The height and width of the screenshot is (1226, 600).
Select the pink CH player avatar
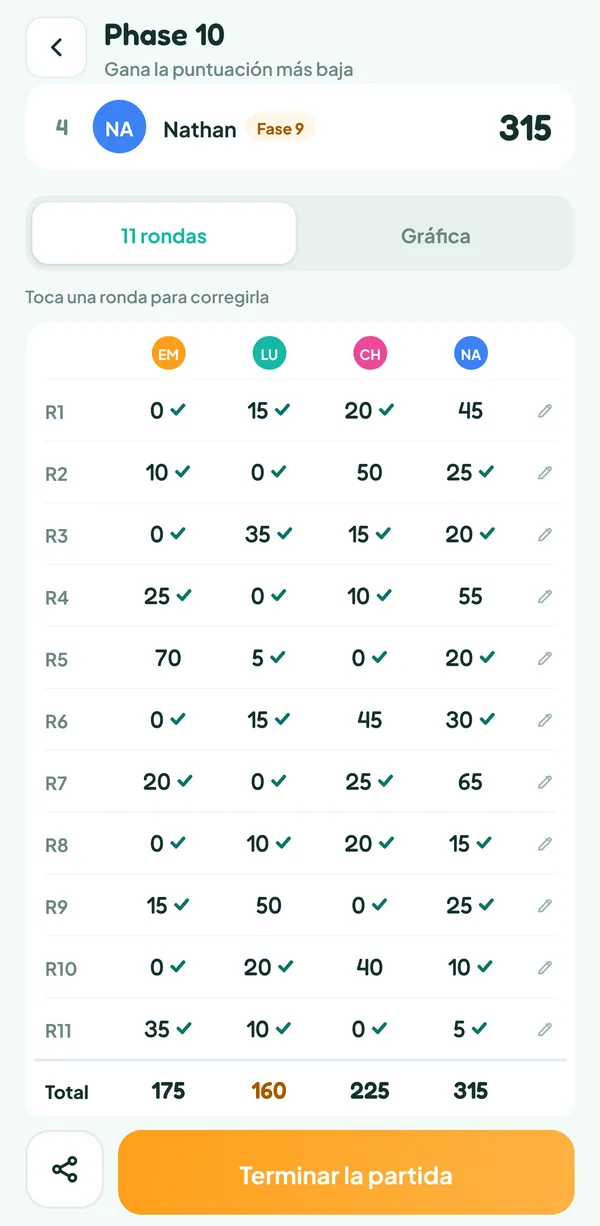tap(370, 354)
